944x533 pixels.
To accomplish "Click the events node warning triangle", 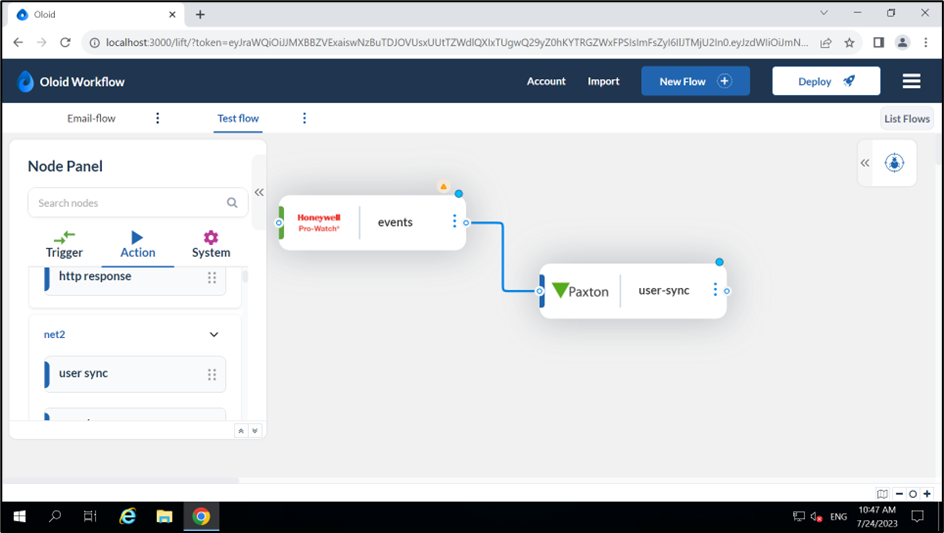I will click(x=444, y=187).
